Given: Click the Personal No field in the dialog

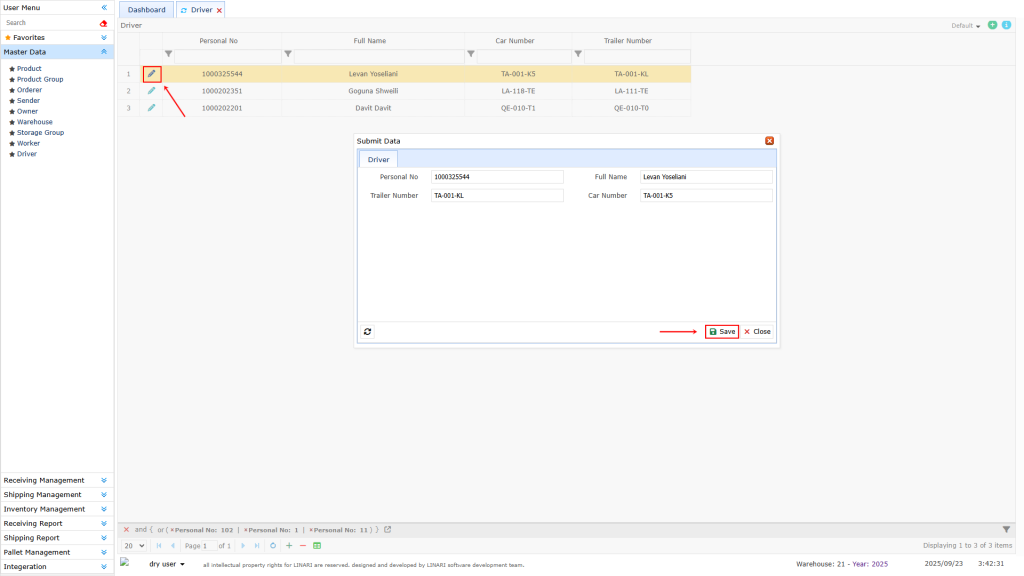Looking at the screenshot, I should pos(497,176).
